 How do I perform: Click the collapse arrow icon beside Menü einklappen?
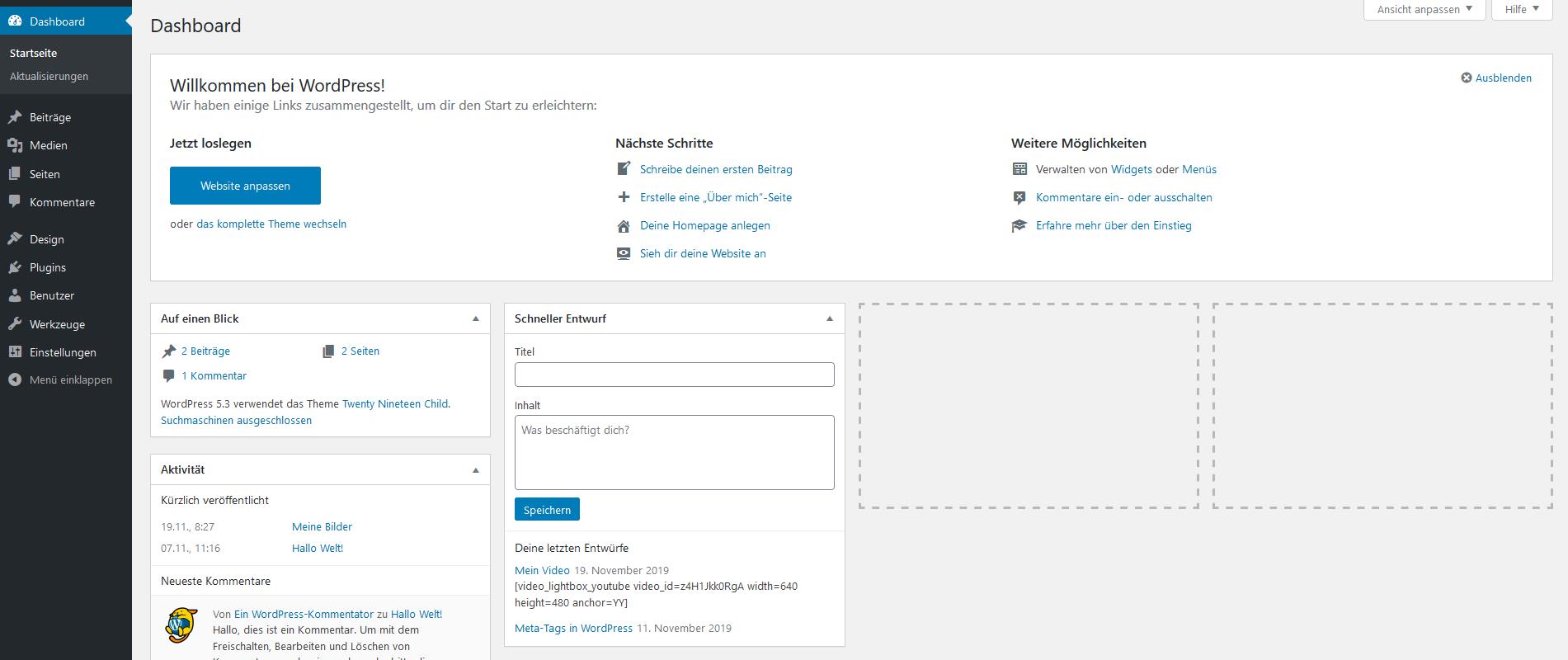point(15,380)
